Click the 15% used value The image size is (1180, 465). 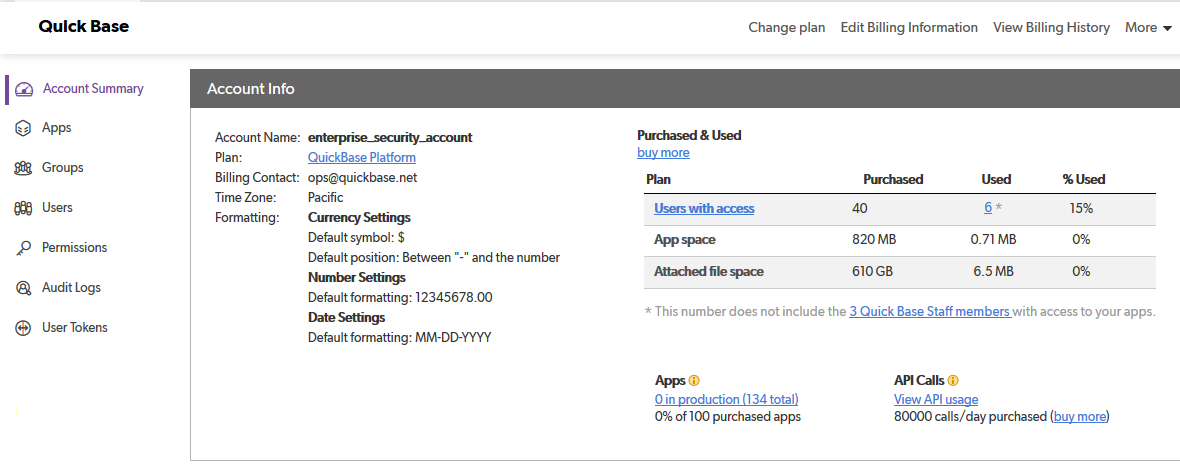click(1081, 208)
